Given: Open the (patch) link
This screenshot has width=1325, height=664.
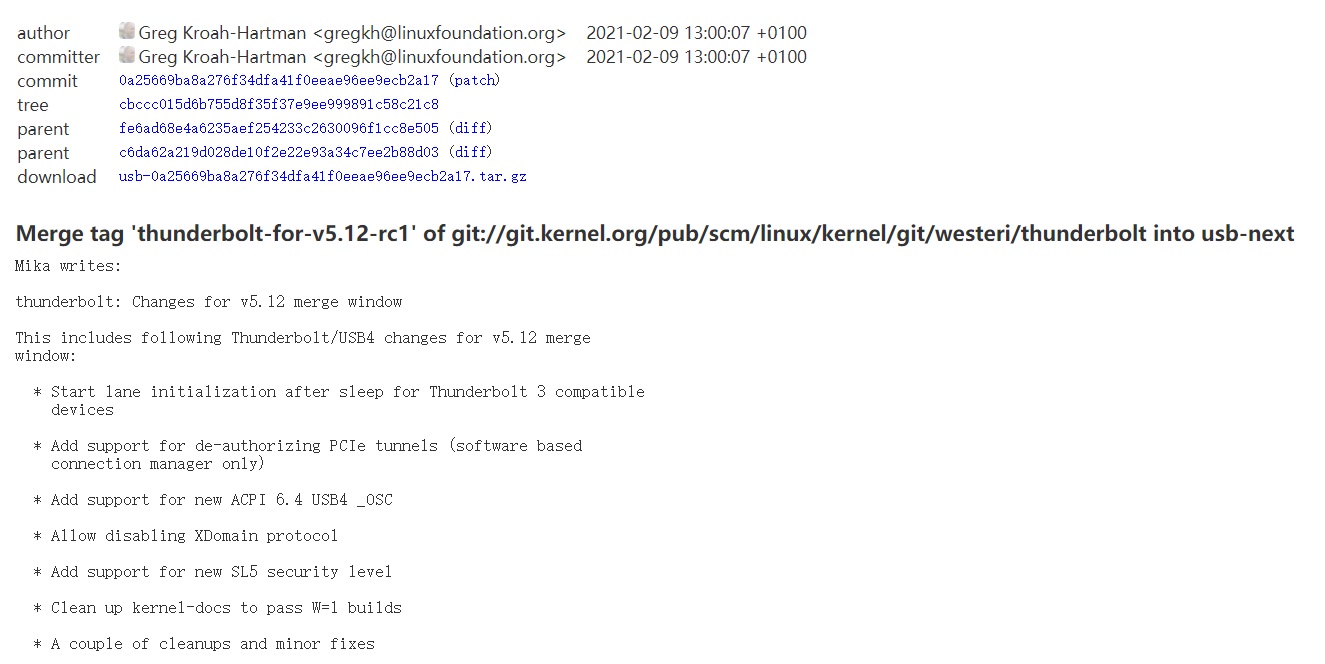Looking at the screenshot, I should (x=474, y=81).
